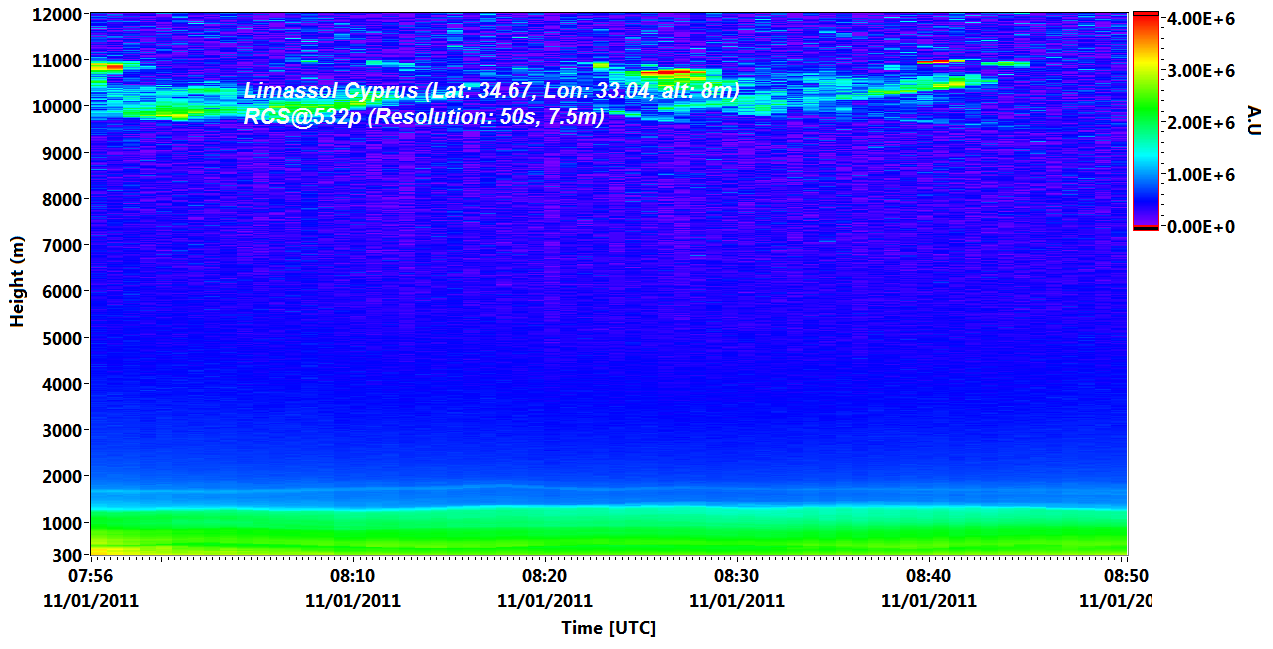The width and height of the screenshot is (1273, 649).
Task: Select the 07:56 start time label
Action: (x=91, y=576)
